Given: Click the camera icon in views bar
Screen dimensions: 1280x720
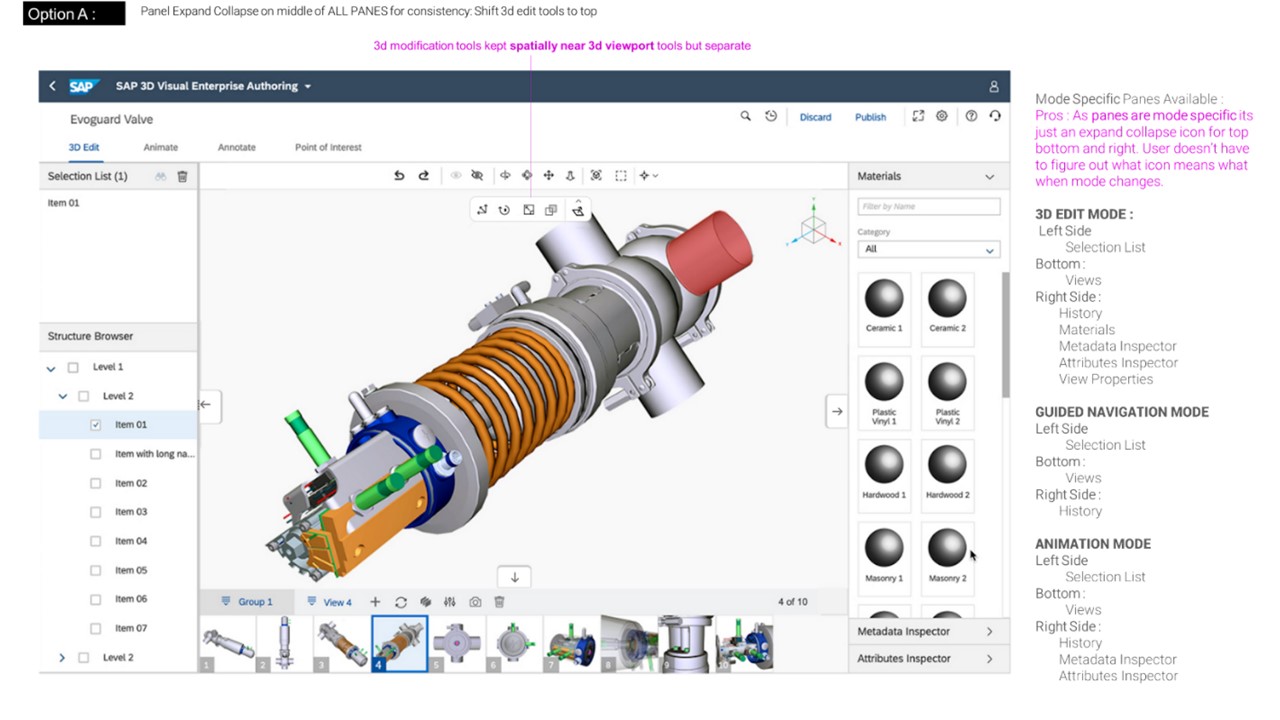Looking at the screenshot, I should [475, 602].
